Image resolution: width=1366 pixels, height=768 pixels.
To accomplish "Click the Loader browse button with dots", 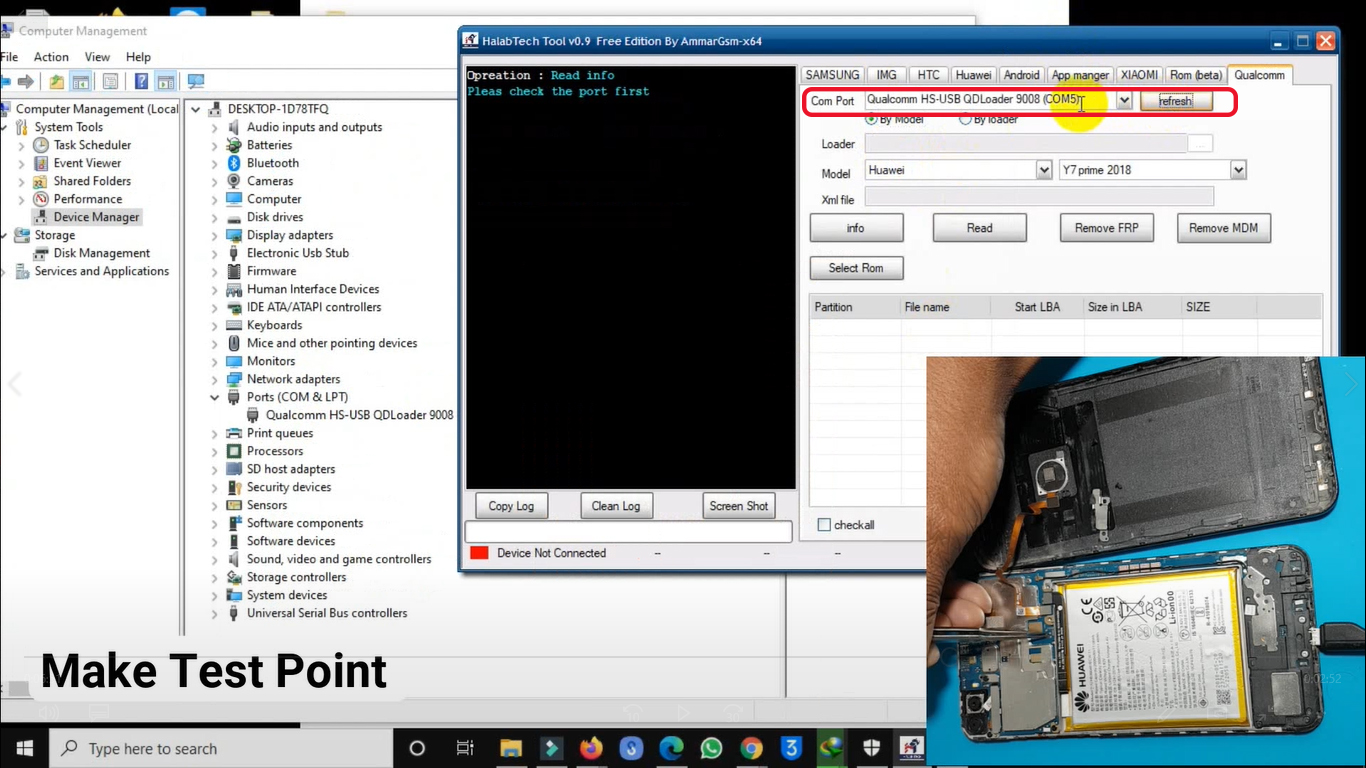I will 1201,144.
